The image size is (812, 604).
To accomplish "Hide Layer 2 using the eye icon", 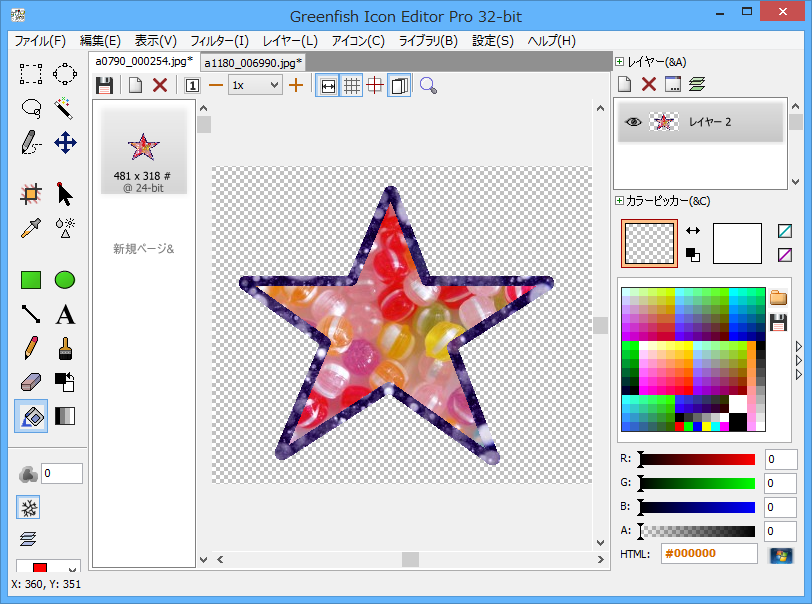I will pyautogui.click(x=633, y=122).
